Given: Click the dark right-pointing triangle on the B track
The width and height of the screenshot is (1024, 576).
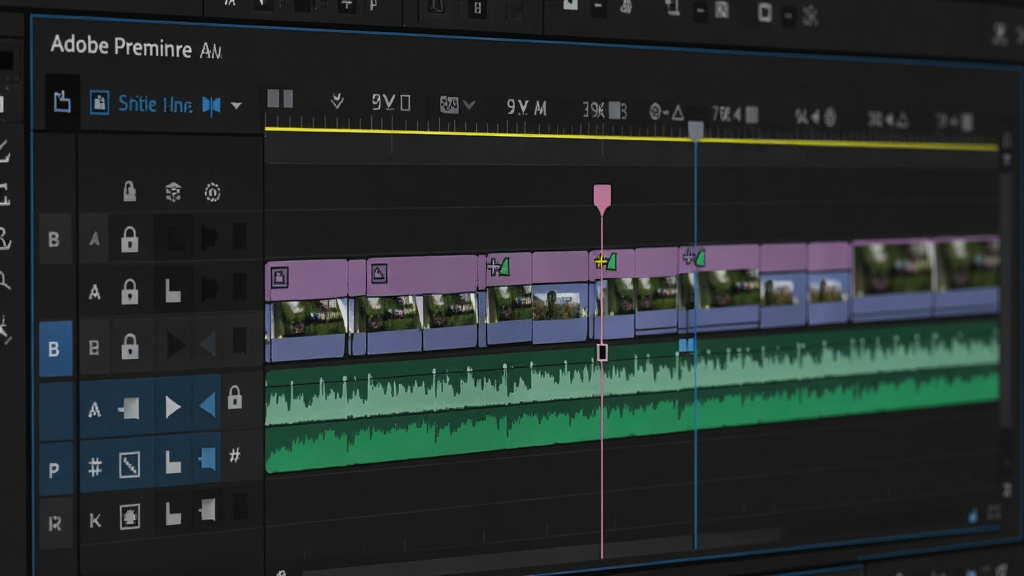Looking at the screenshot, I should click(x=175, y=345).
